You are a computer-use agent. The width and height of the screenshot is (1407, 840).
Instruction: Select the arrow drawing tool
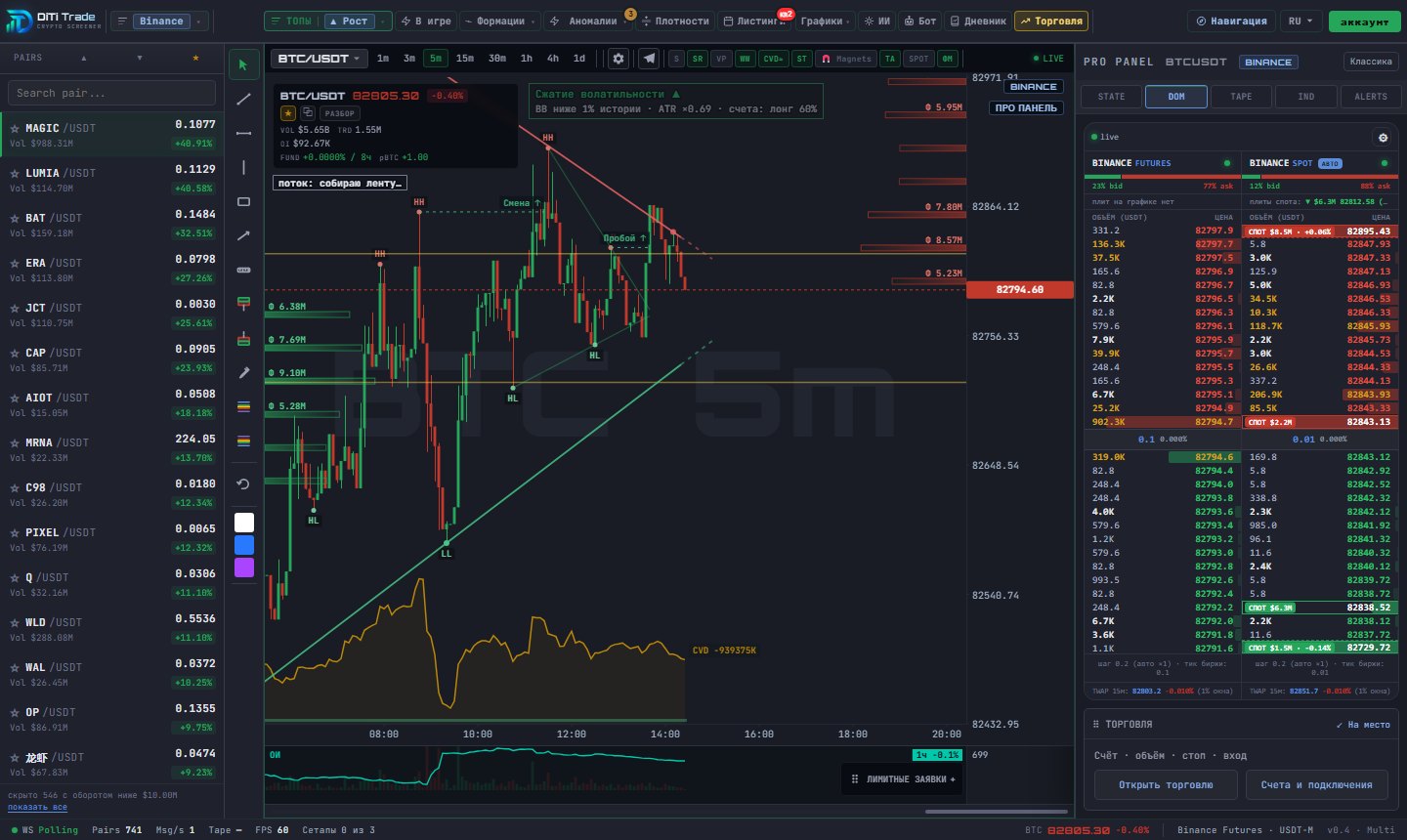244,235
